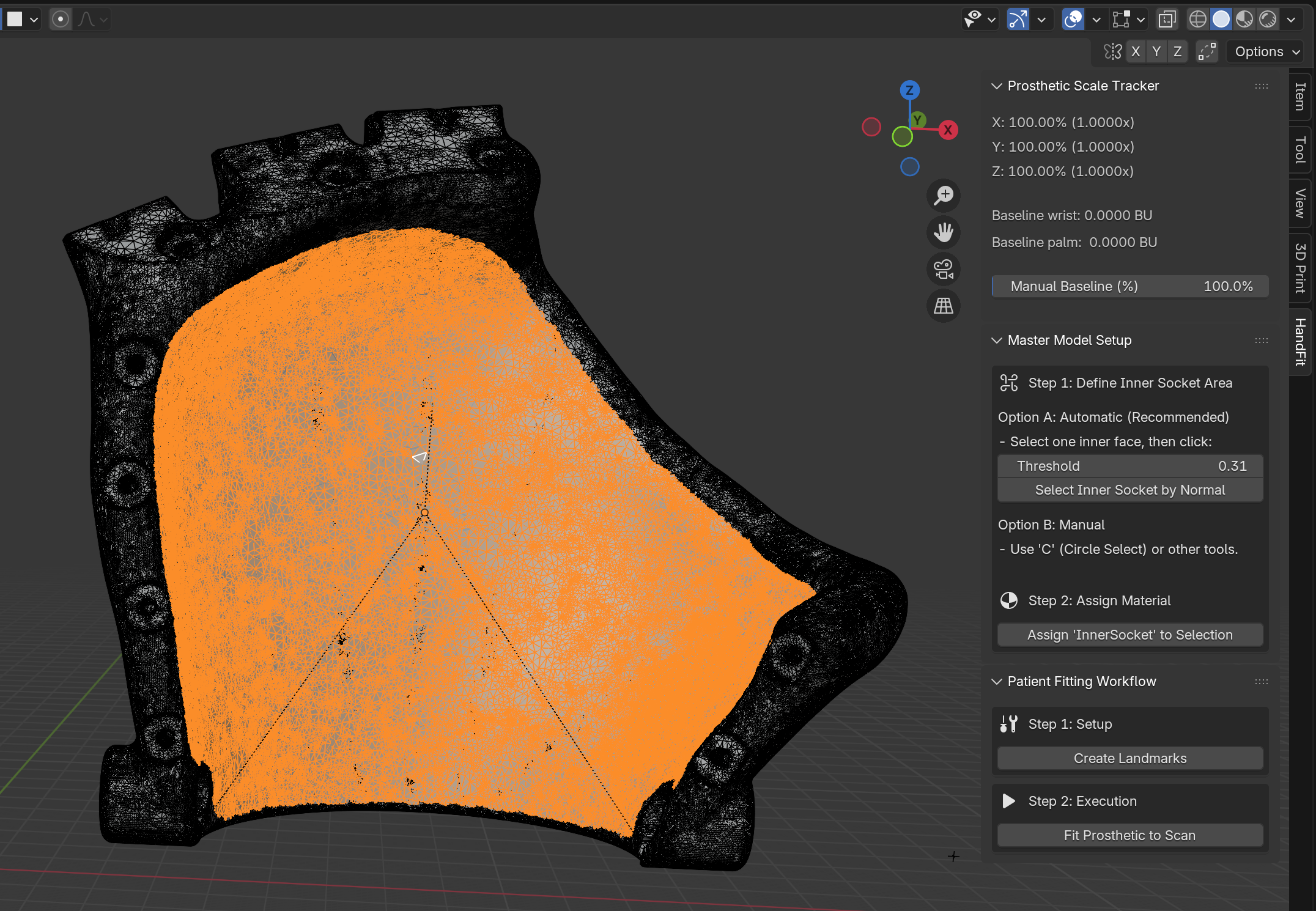Switch to Material Preview shading sphere
1316x911 pixels.
1244,19
